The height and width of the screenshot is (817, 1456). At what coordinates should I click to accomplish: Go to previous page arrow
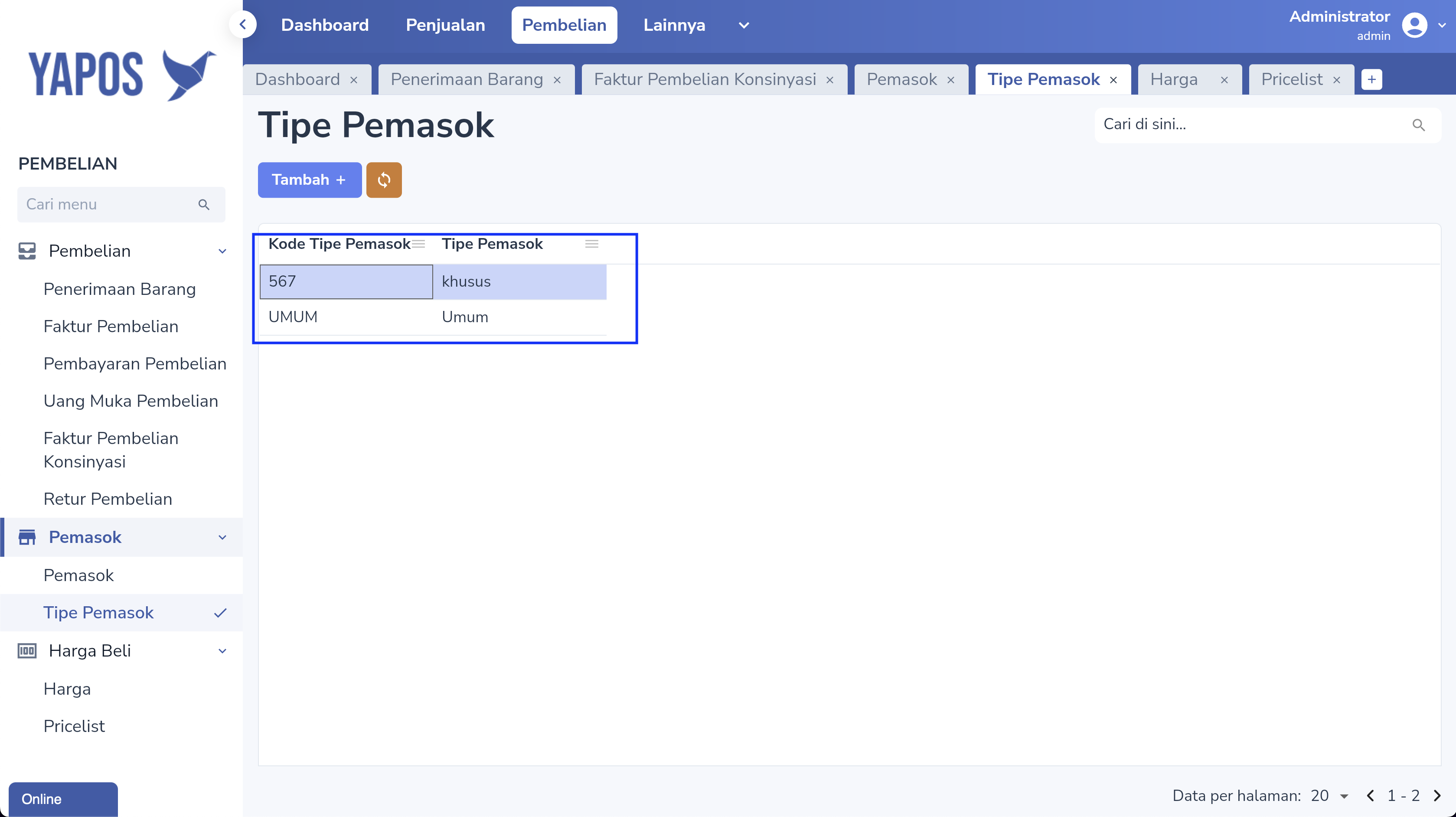coord(1370,795)
